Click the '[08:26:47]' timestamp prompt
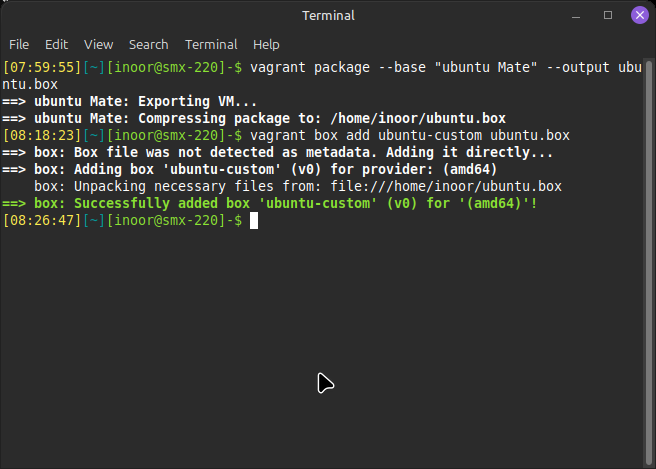656x469 pixels. point(42,220)
